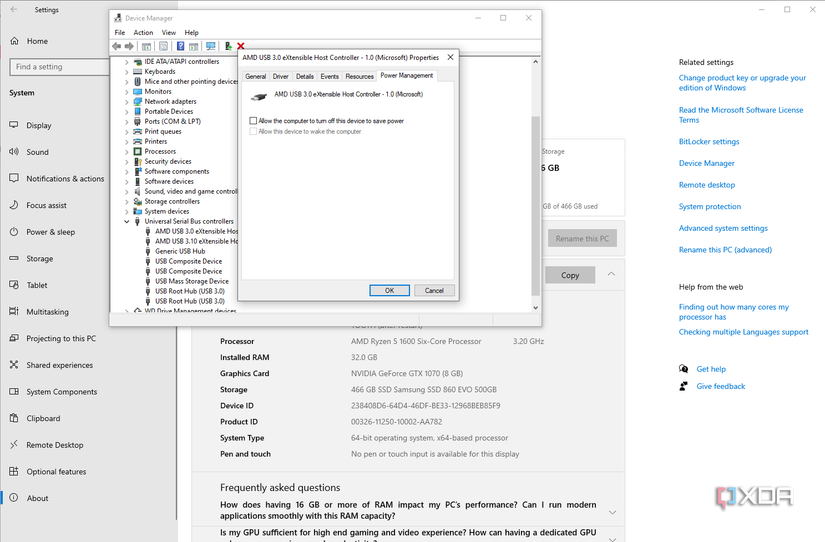This screenshot has width=825, height=542.
Task: Enable 'Allow the computer to turn off this device' checkbox
Action: [253, 121]
